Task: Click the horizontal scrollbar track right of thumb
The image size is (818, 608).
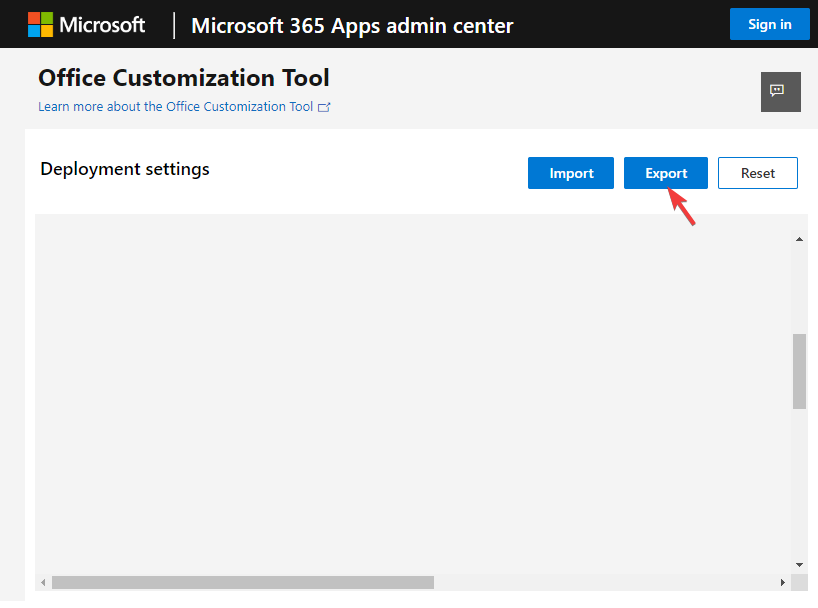Action: 600,582
